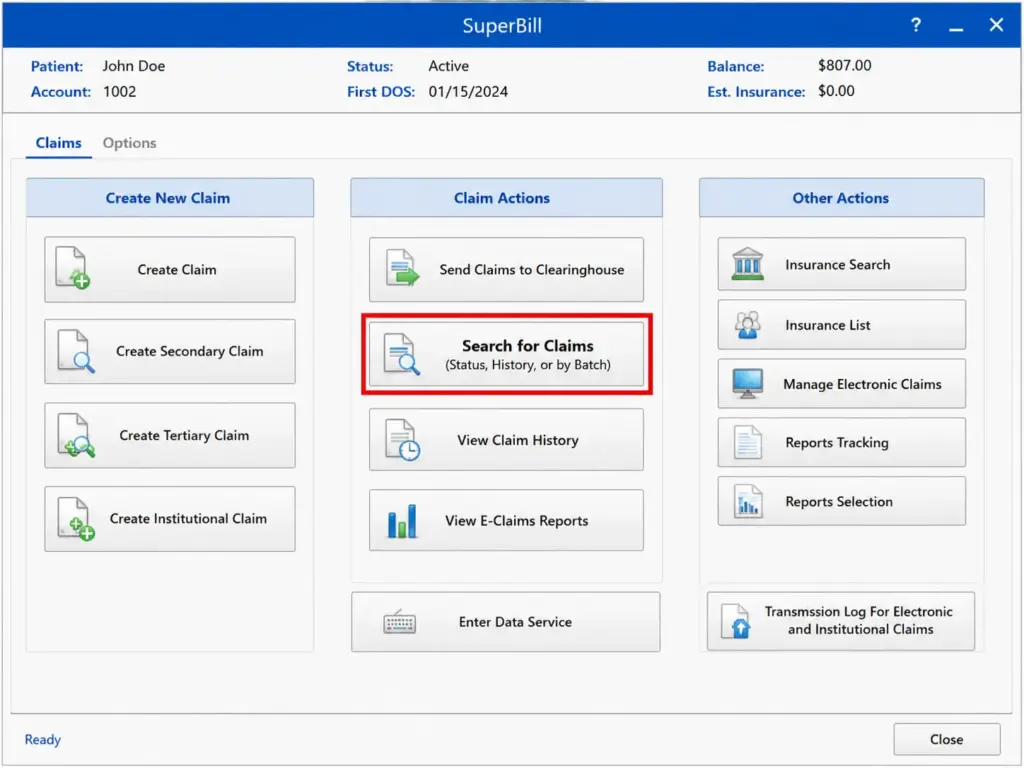
Task: Switch to the Claims tab
Action: 58,143
